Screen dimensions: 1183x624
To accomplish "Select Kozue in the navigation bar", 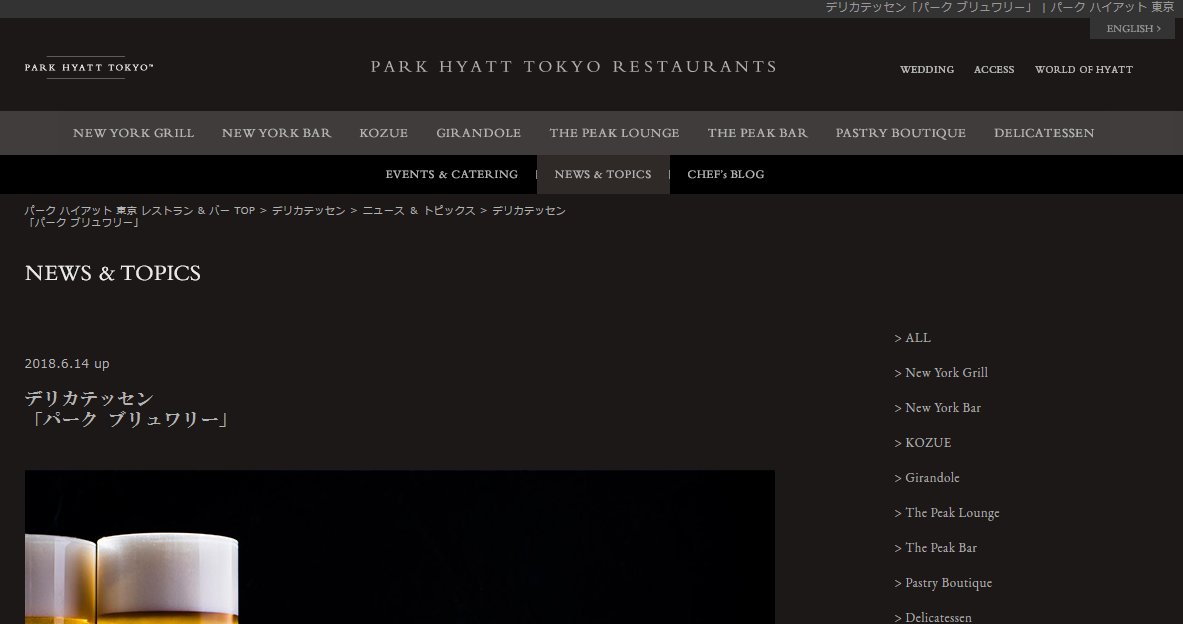I will click(383, 133).
